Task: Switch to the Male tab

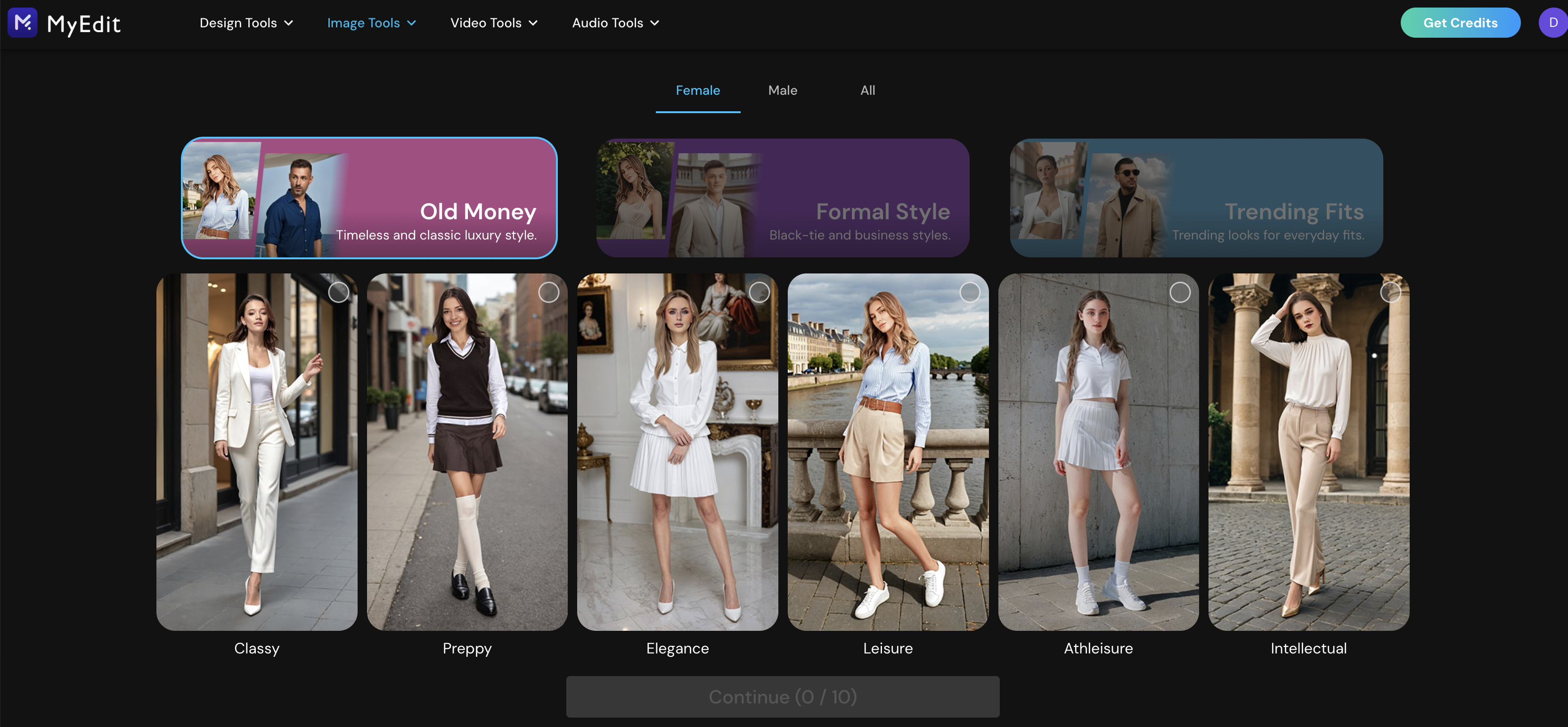Action: pyautogui.click(x=782, y=90)
